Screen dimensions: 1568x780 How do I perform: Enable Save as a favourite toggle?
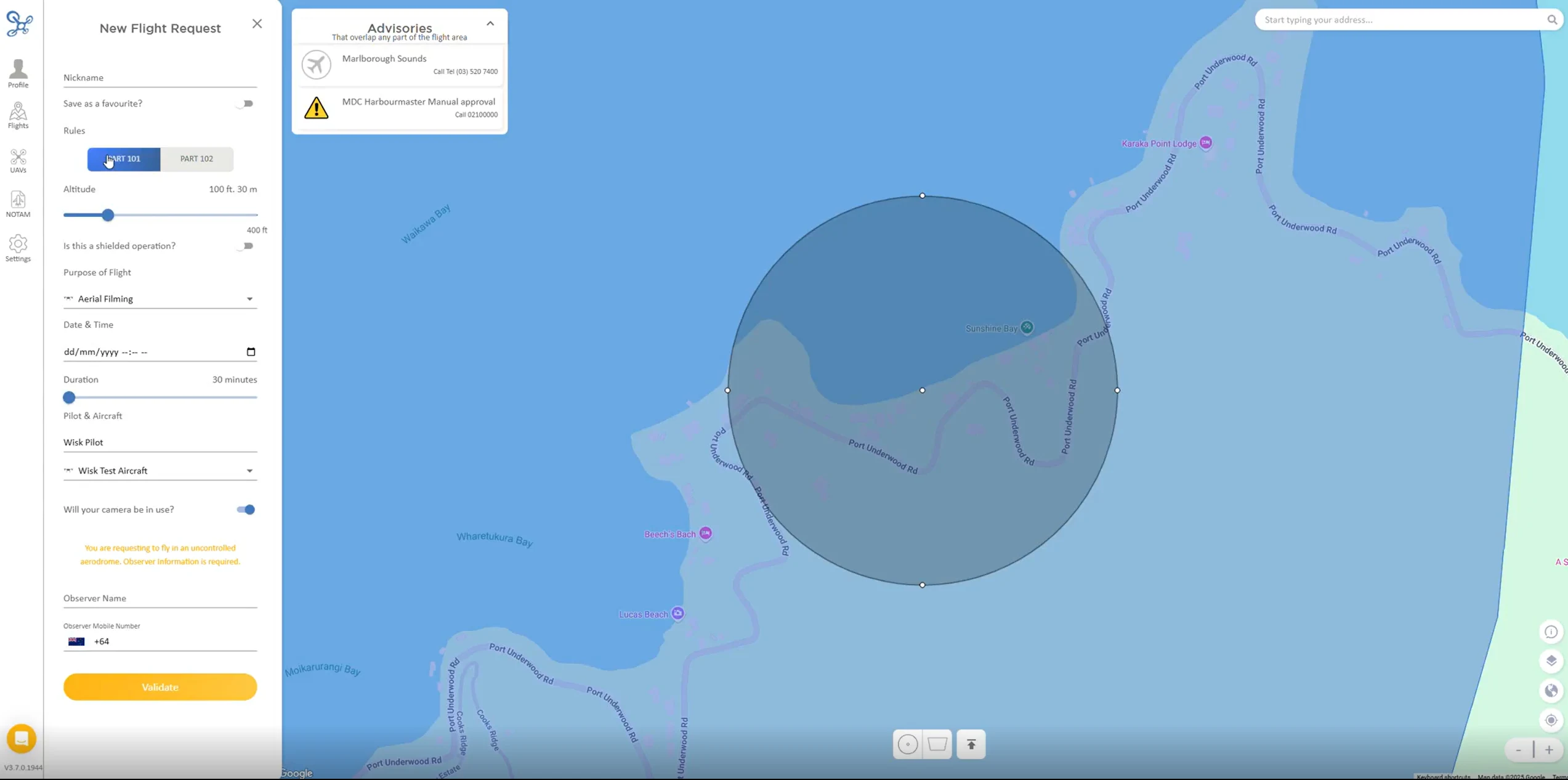point(245,104)
